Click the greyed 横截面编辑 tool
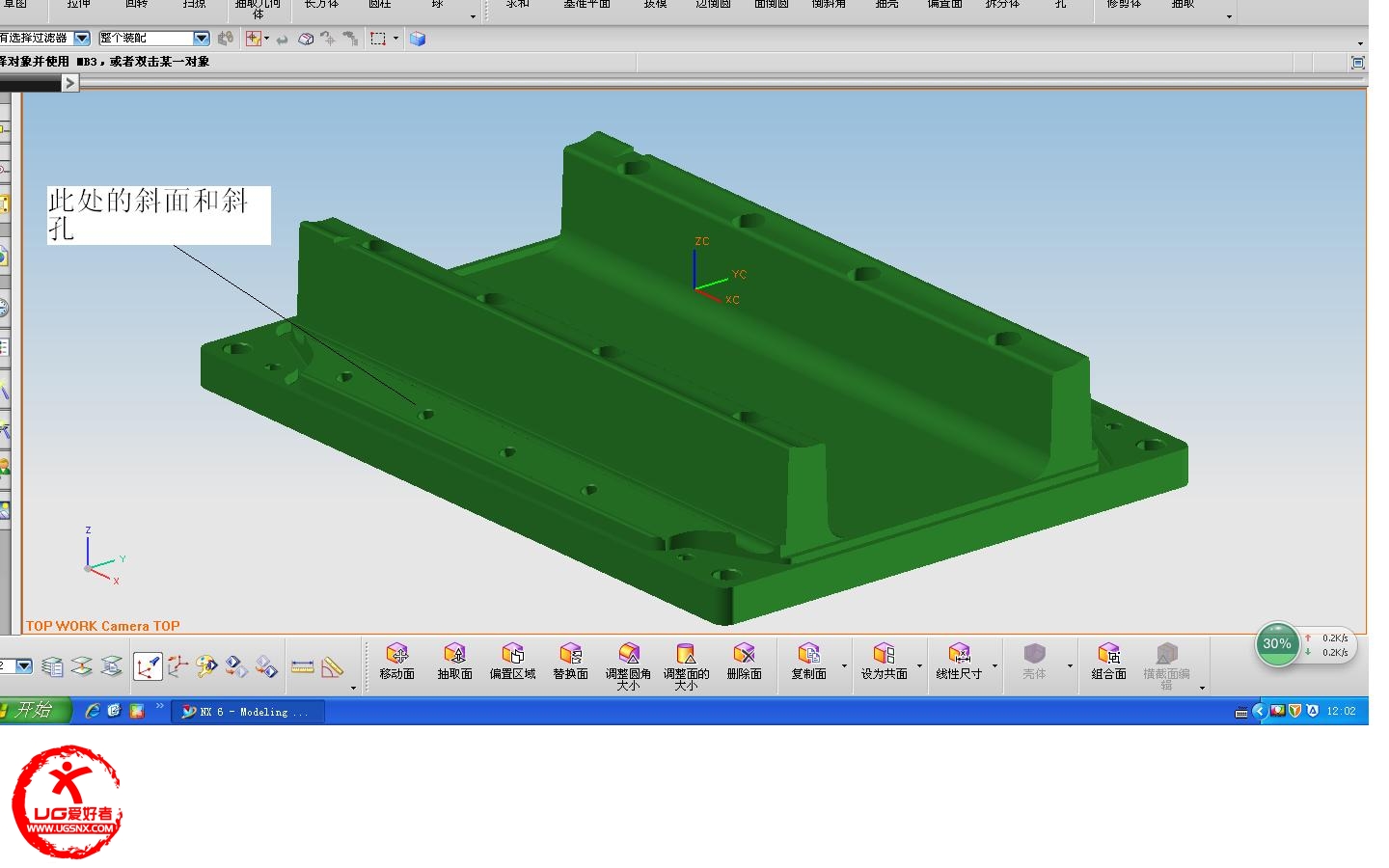This screenshot has width=1389, height=868. click(1166, 666)
